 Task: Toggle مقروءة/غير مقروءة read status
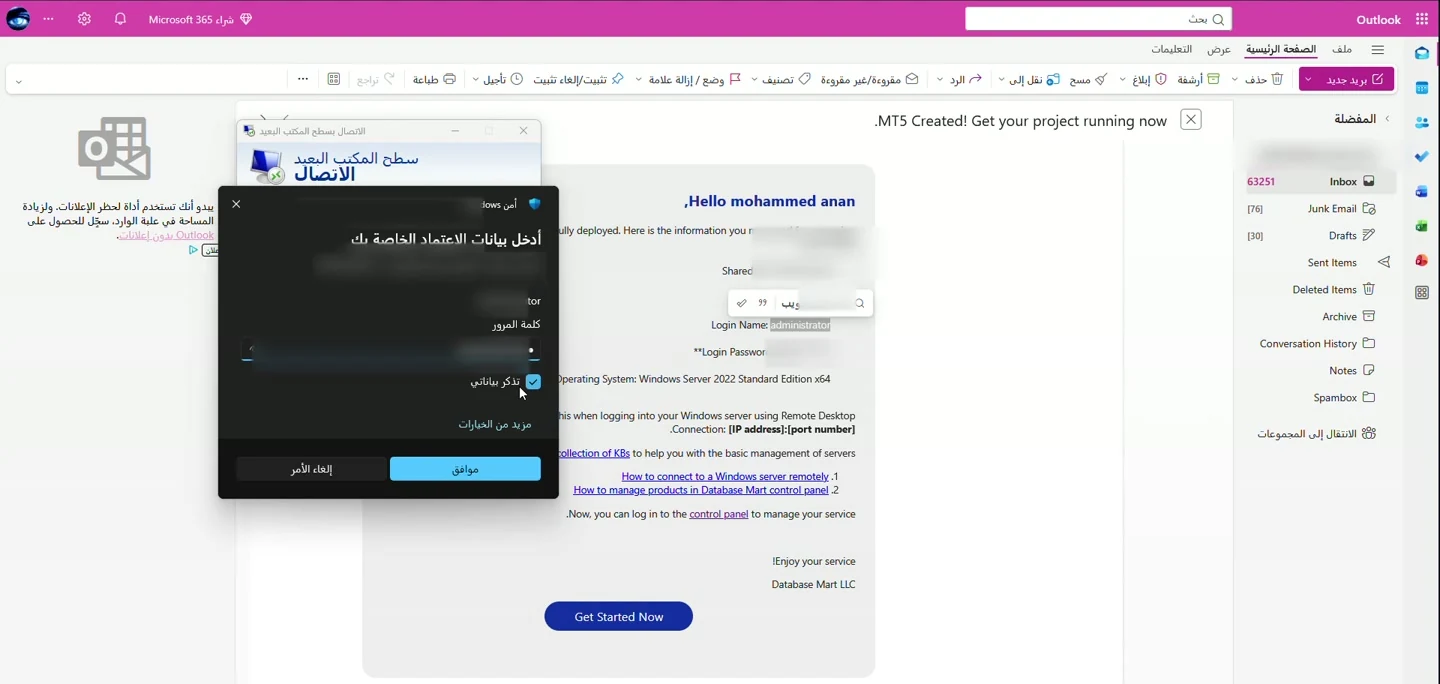point(870,79)
